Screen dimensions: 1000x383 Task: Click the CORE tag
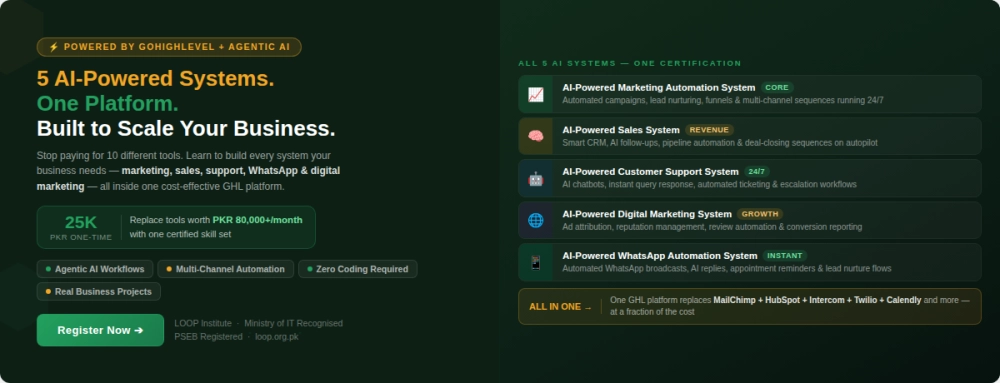pos(777,87)
